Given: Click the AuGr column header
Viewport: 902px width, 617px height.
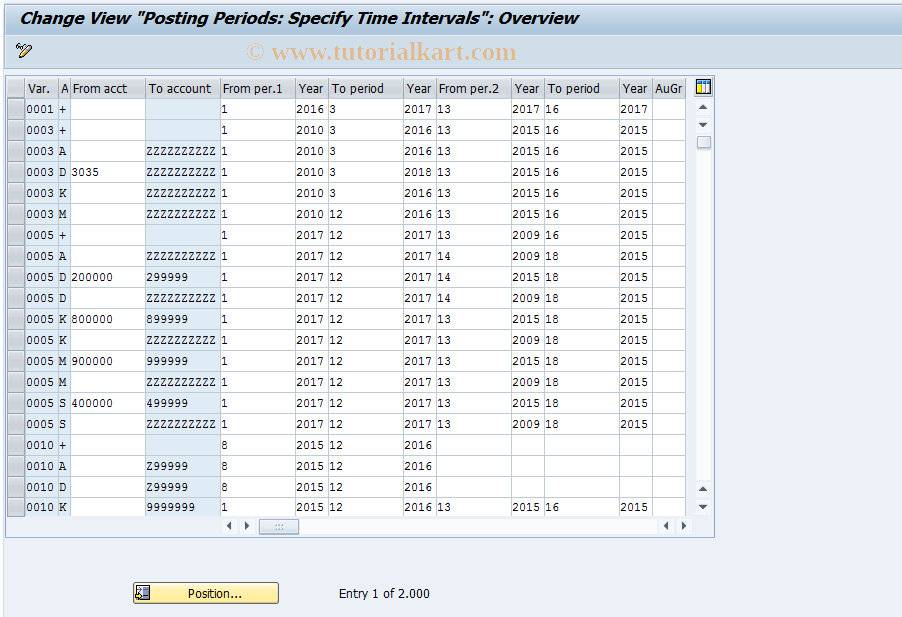Looking at the screenshot, I should [x=667, y=88].
